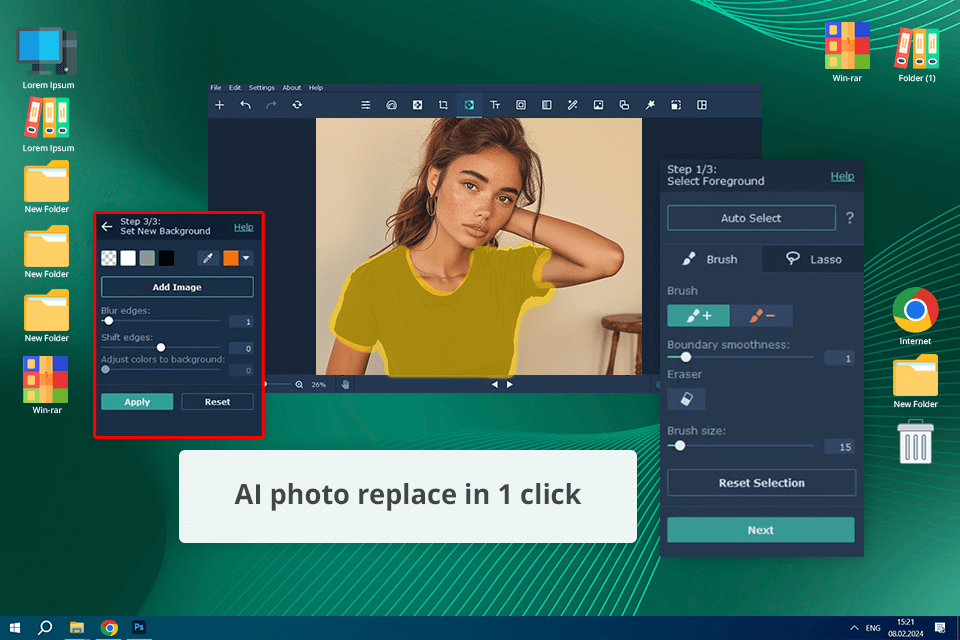Choose the transparent checkered background swatch
The image size is (960, 640).
(109, 258)
